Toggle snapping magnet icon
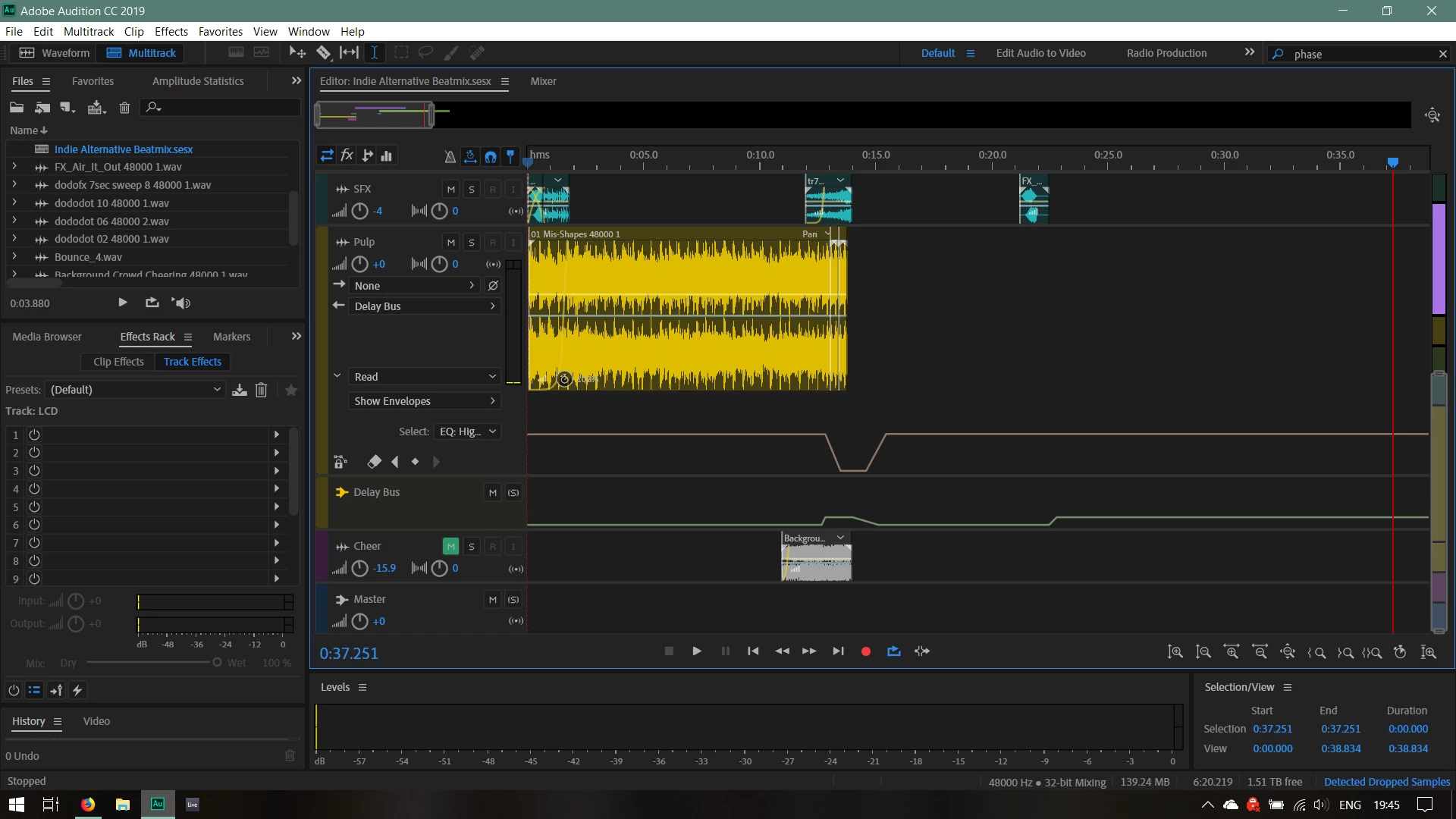The height and width of the screenshot is (819, 1456). click(491, 156)
